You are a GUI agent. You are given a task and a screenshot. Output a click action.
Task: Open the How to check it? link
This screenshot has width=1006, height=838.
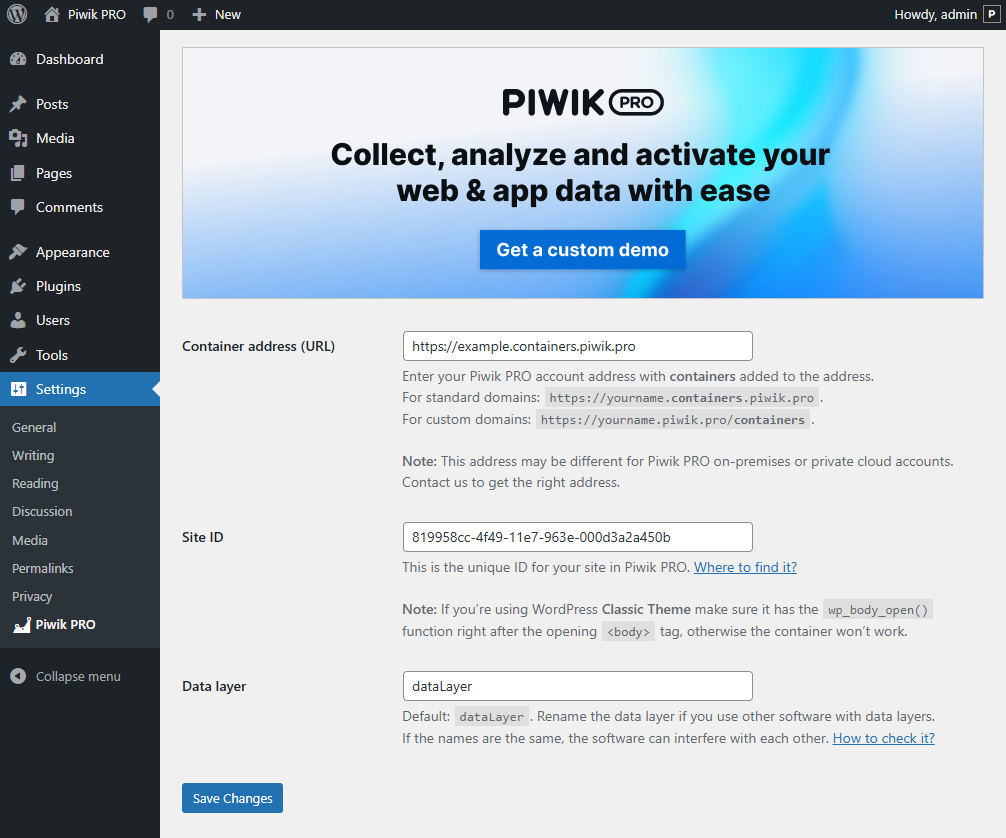[x=883, y=738]
